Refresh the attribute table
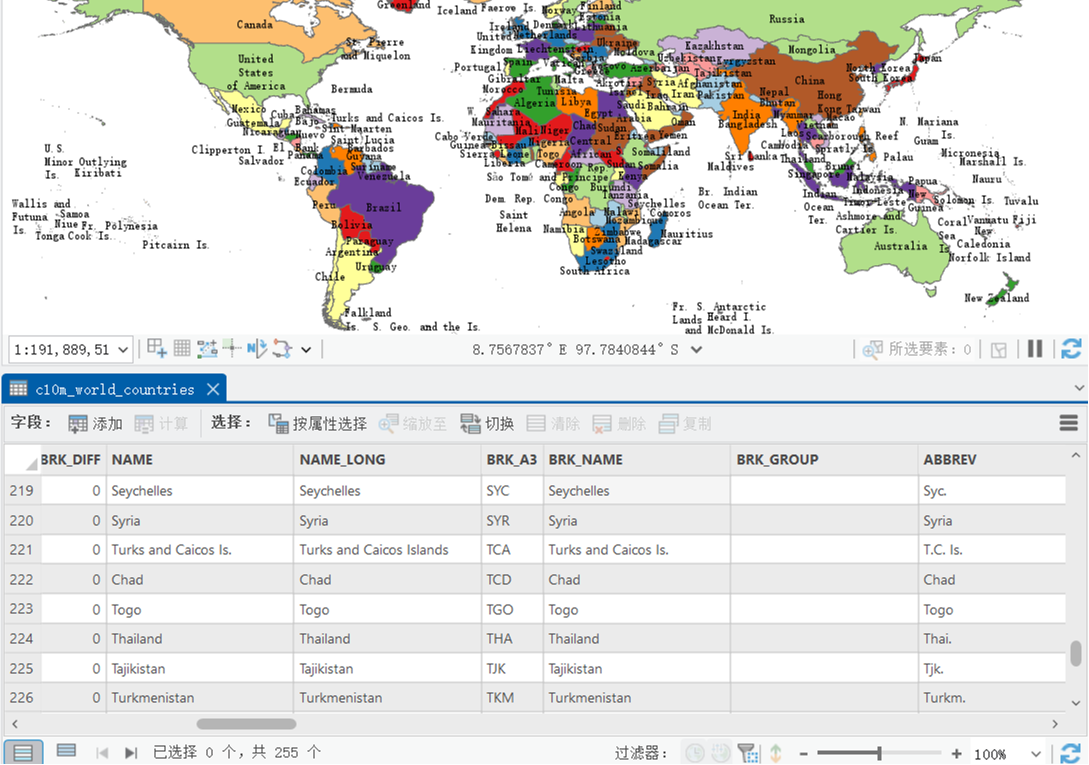The height and width of the screenshot is (765, 1089). [x=1070, y=753]
